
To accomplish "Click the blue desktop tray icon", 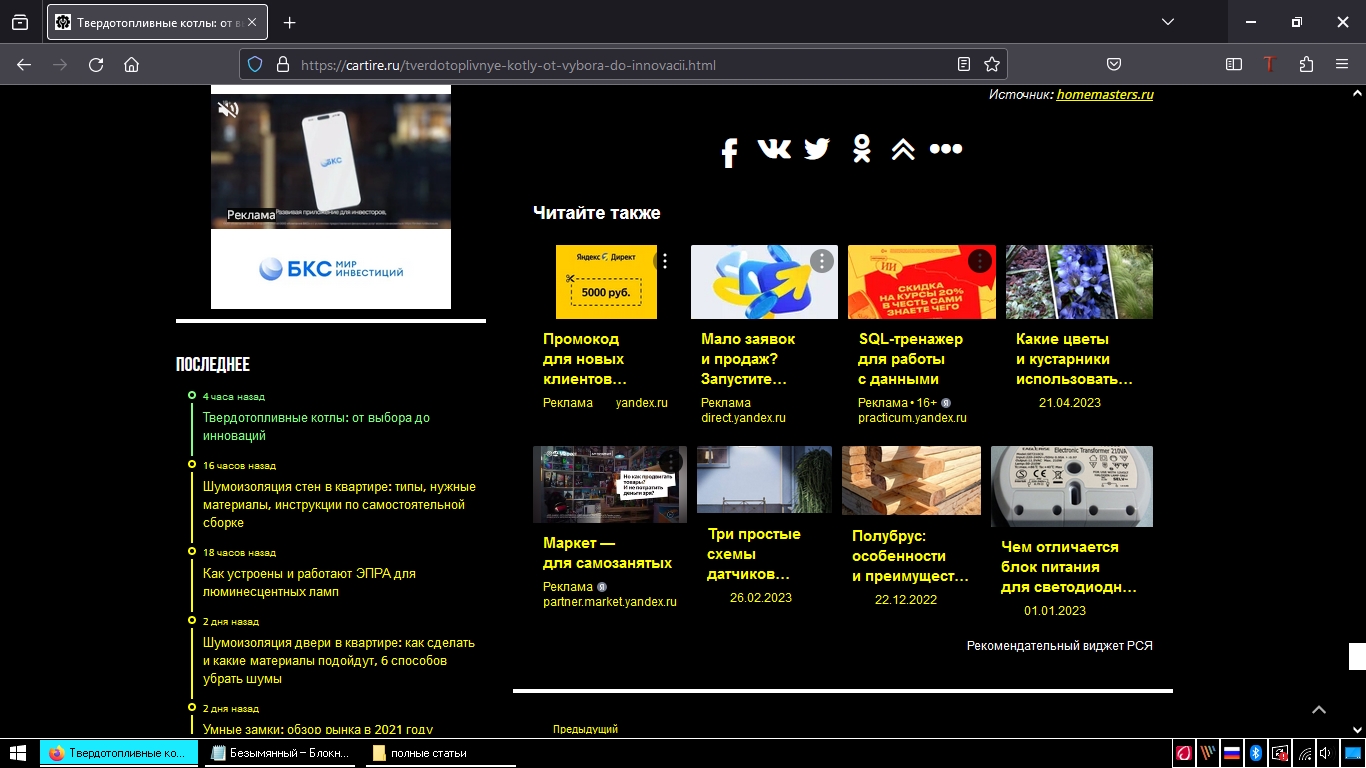I will (1352, 753).
